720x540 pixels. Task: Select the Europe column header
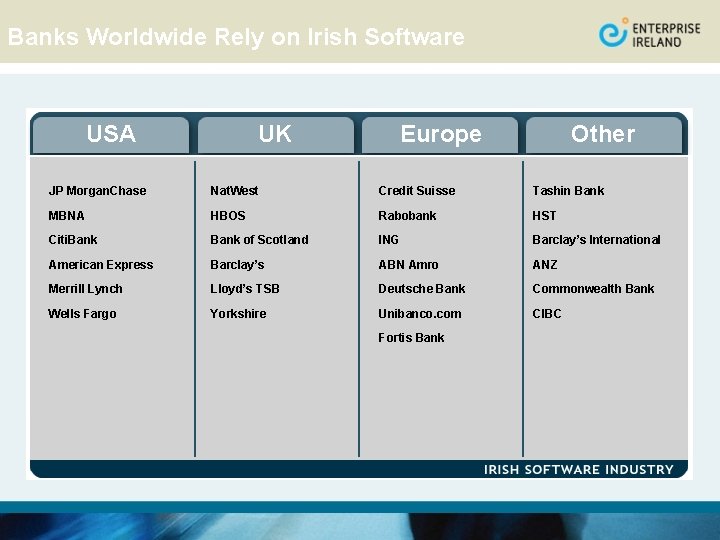coord(440,135)
